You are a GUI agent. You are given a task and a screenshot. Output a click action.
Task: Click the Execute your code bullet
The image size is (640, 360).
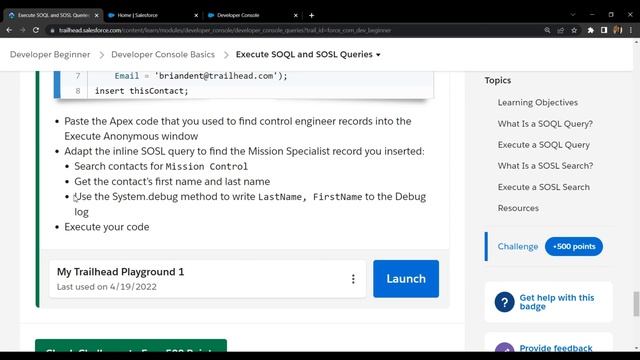tap(107, 227)
